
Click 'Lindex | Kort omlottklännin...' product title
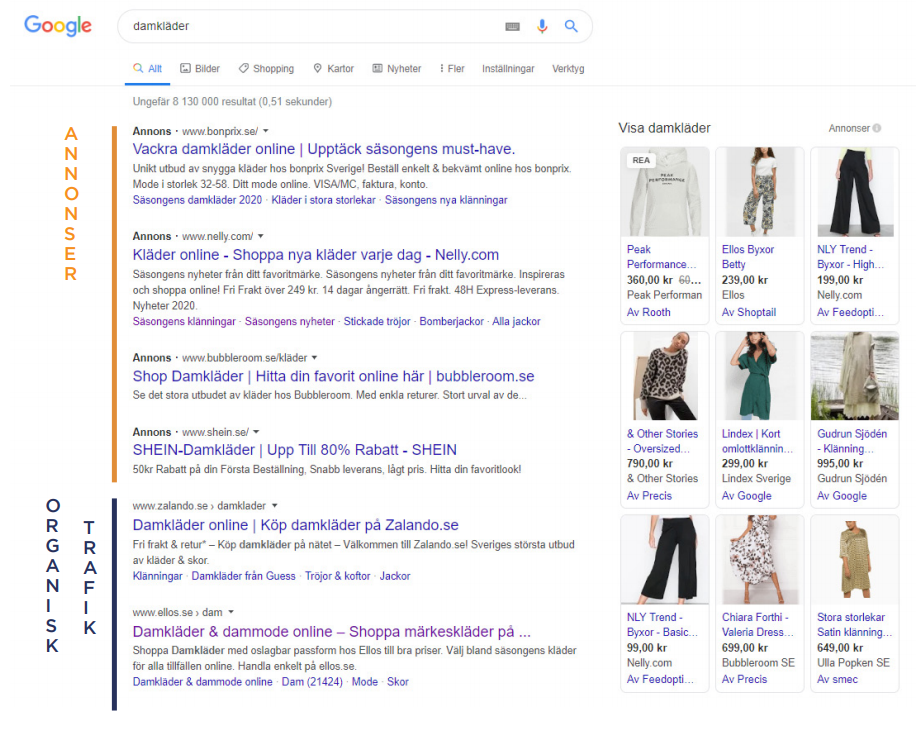(x=757, y=441)
